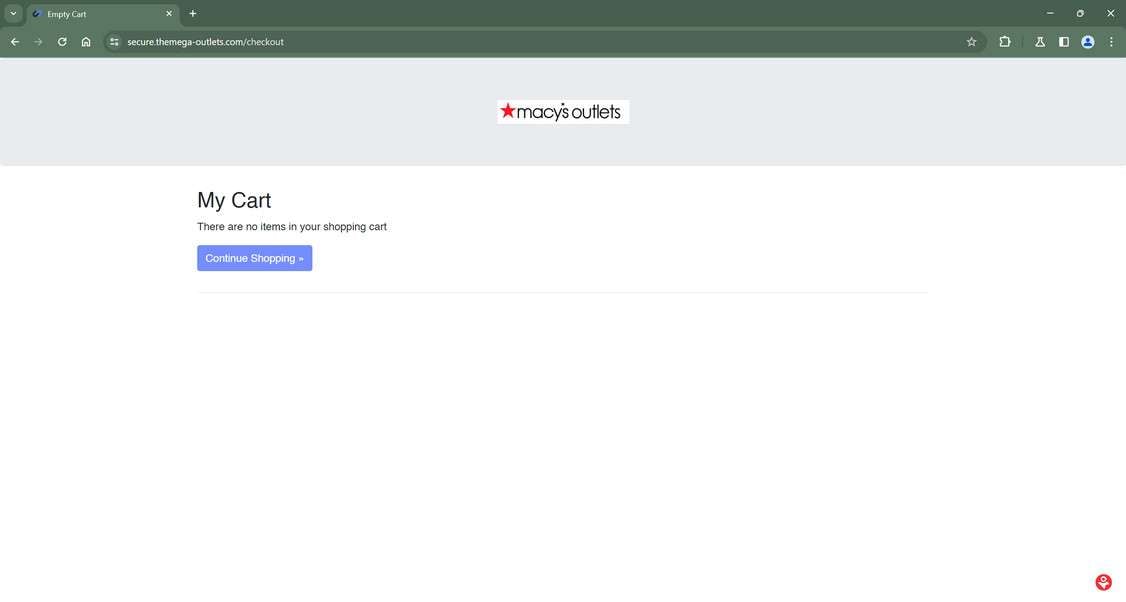Screen dimensions: 1126x602
Task: Click the browser forward arrow
Action: [38, 42]
